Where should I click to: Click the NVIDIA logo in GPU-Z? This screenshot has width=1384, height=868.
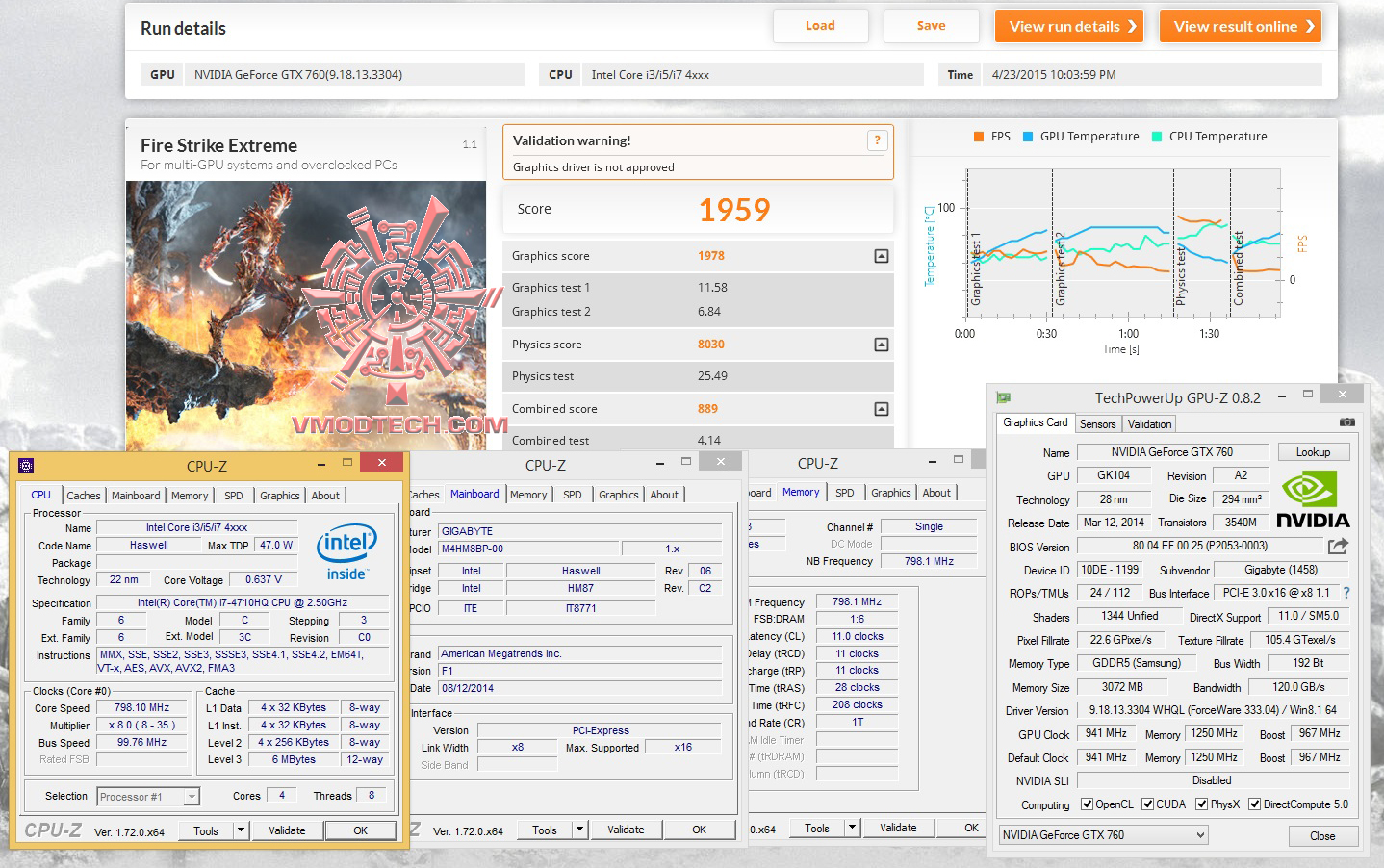pyautogui.click(x=1313, y=499)
